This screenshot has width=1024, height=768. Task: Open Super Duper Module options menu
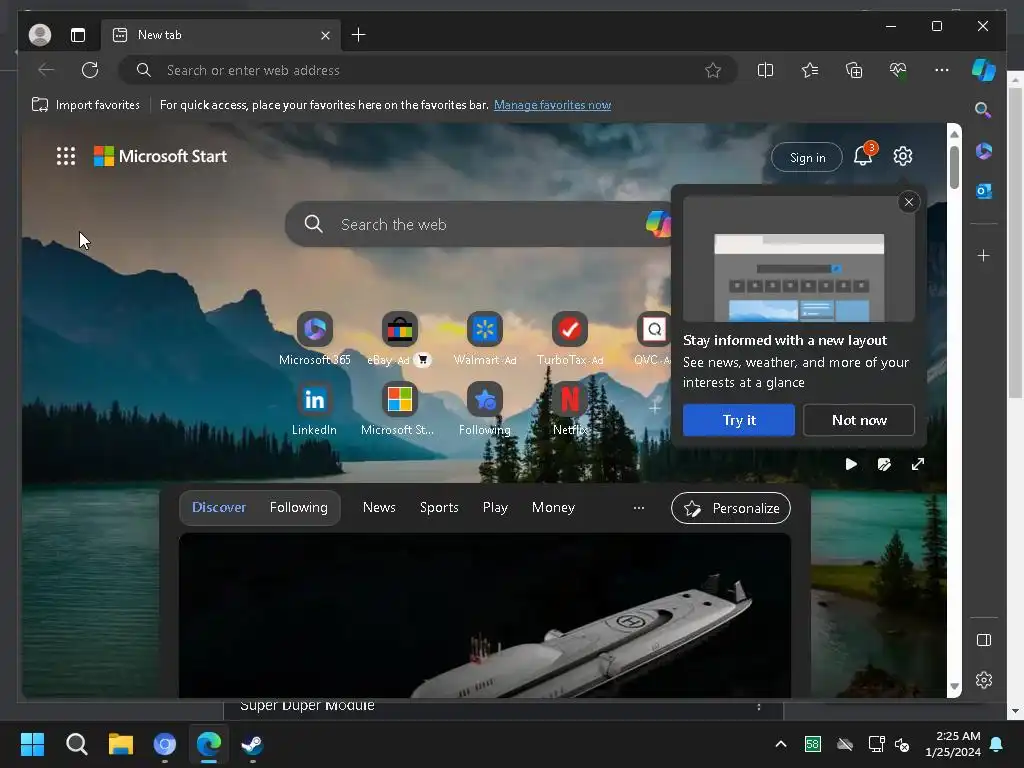758,707
